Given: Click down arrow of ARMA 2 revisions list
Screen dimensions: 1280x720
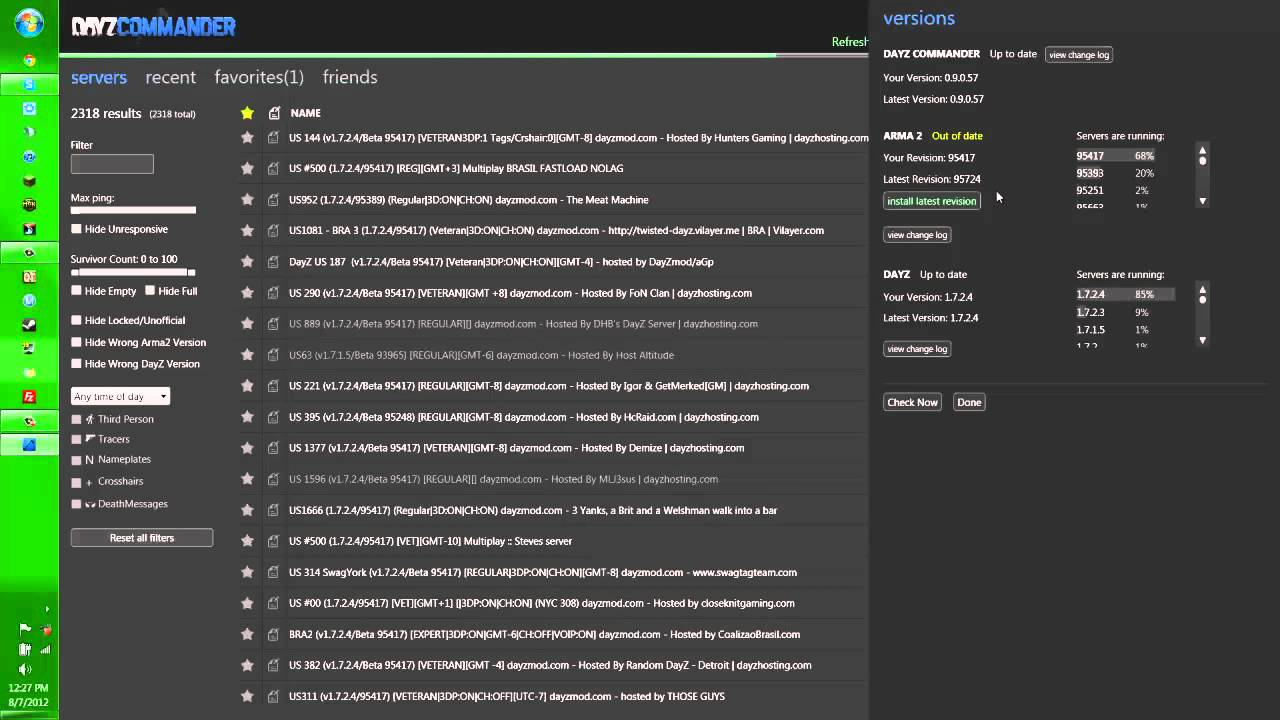Looking at the screenshot, I should coord(1202,201).
